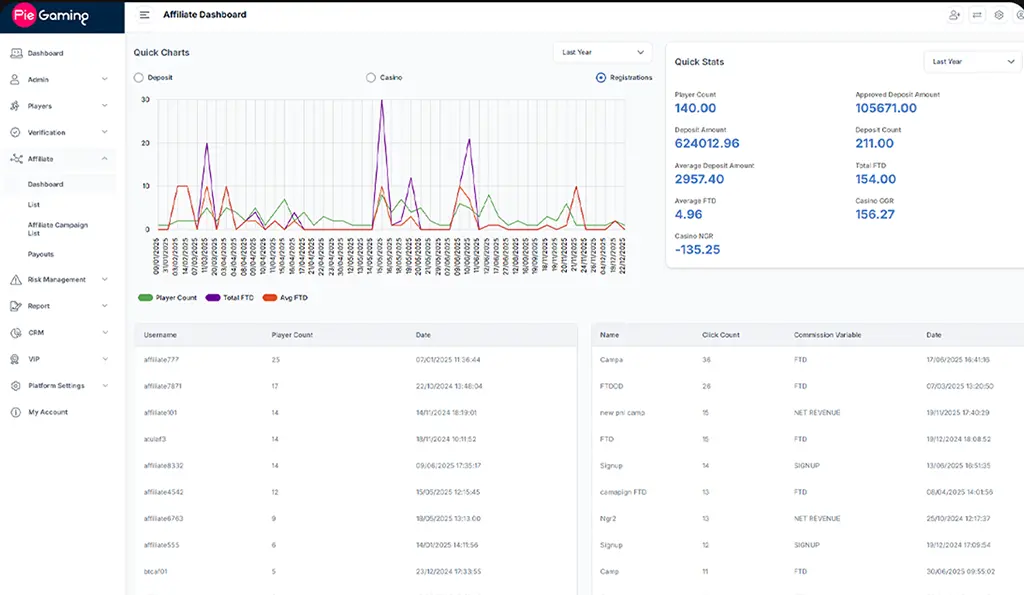
Task: Click the My Account info icon
Action: (x=16, y=412)
